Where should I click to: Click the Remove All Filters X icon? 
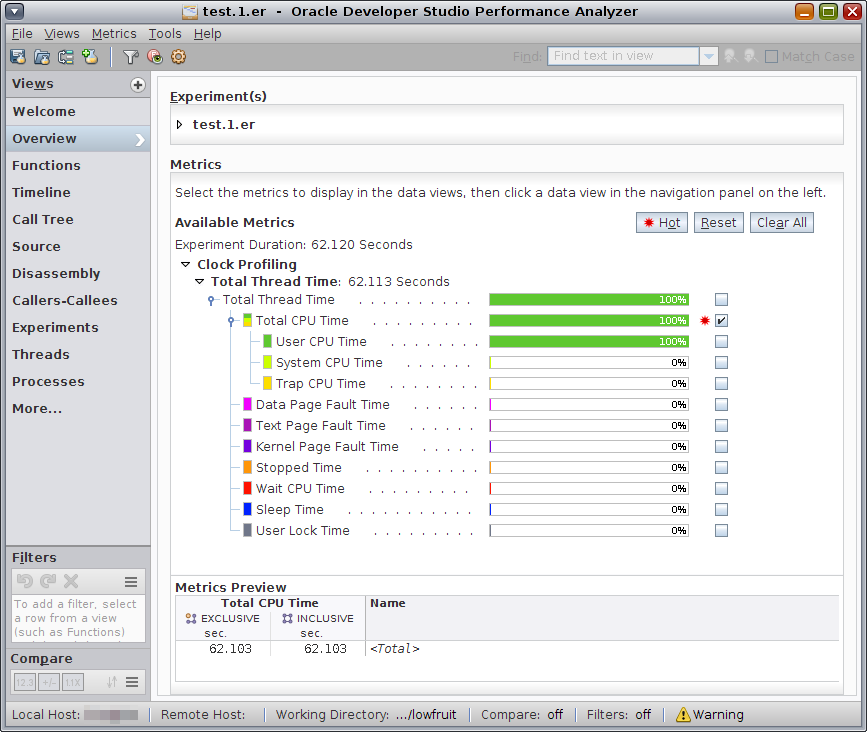(71, 581)
